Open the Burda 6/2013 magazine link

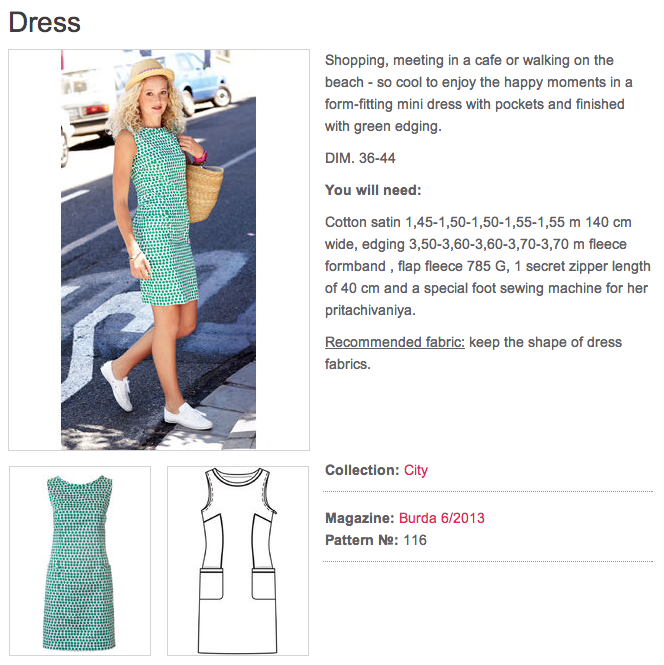pyautogui.click(x=441, y=518)
